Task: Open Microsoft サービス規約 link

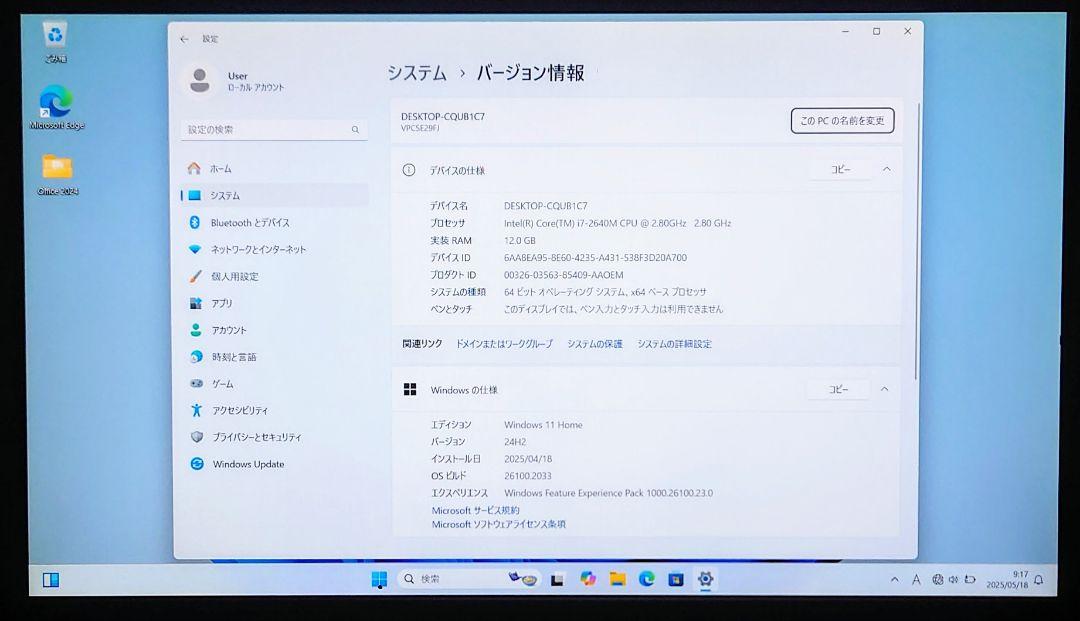Action: 475,510
